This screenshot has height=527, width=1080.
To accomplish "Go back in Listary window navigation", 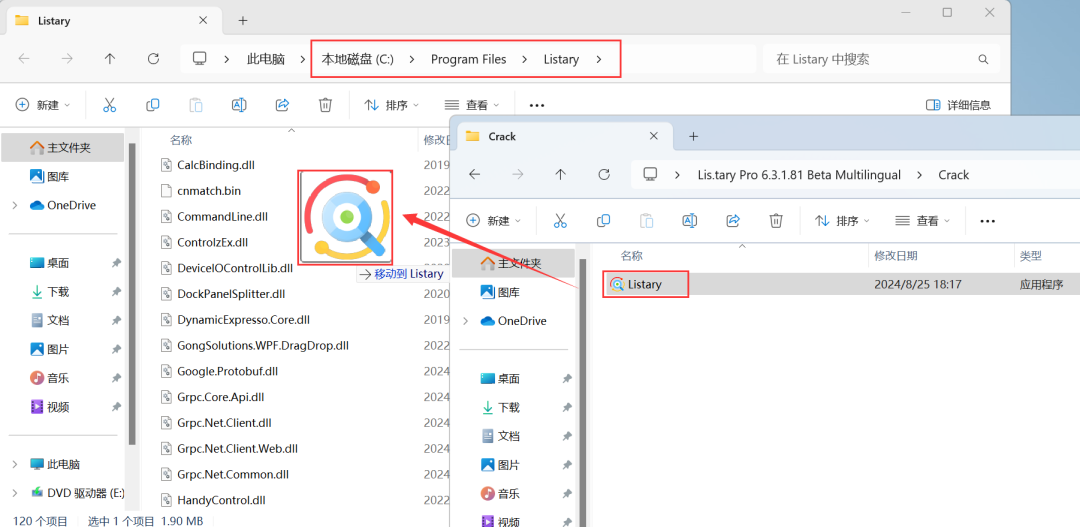I will pos(24,59).
